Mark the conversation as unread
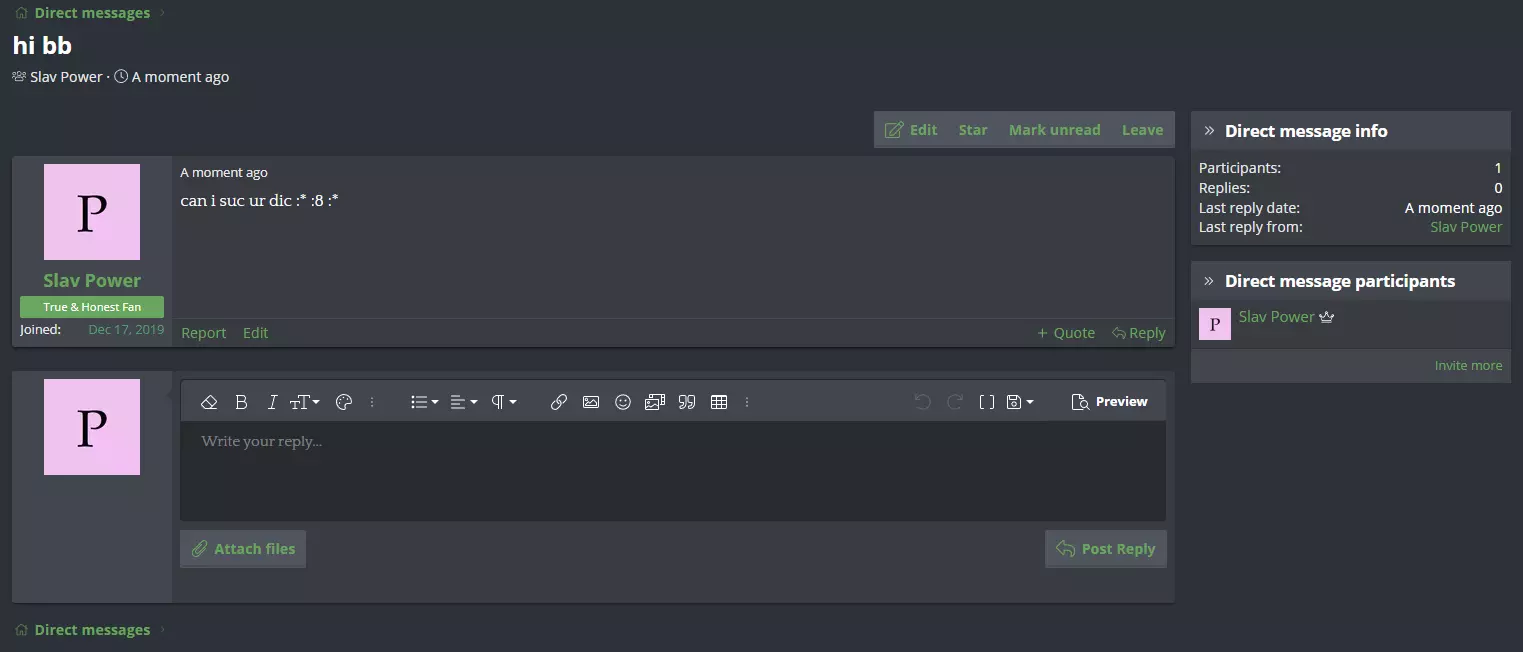Screen dimensions: 1523x652 click(1055, 130)
